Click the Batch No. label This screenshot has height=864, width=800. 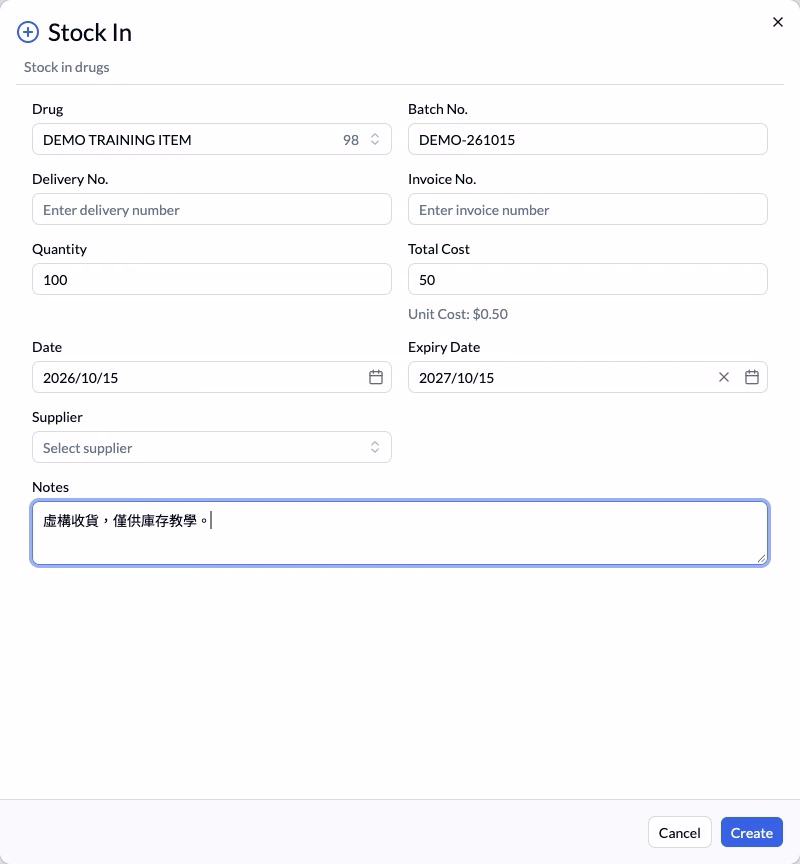(x=438, y=109)
